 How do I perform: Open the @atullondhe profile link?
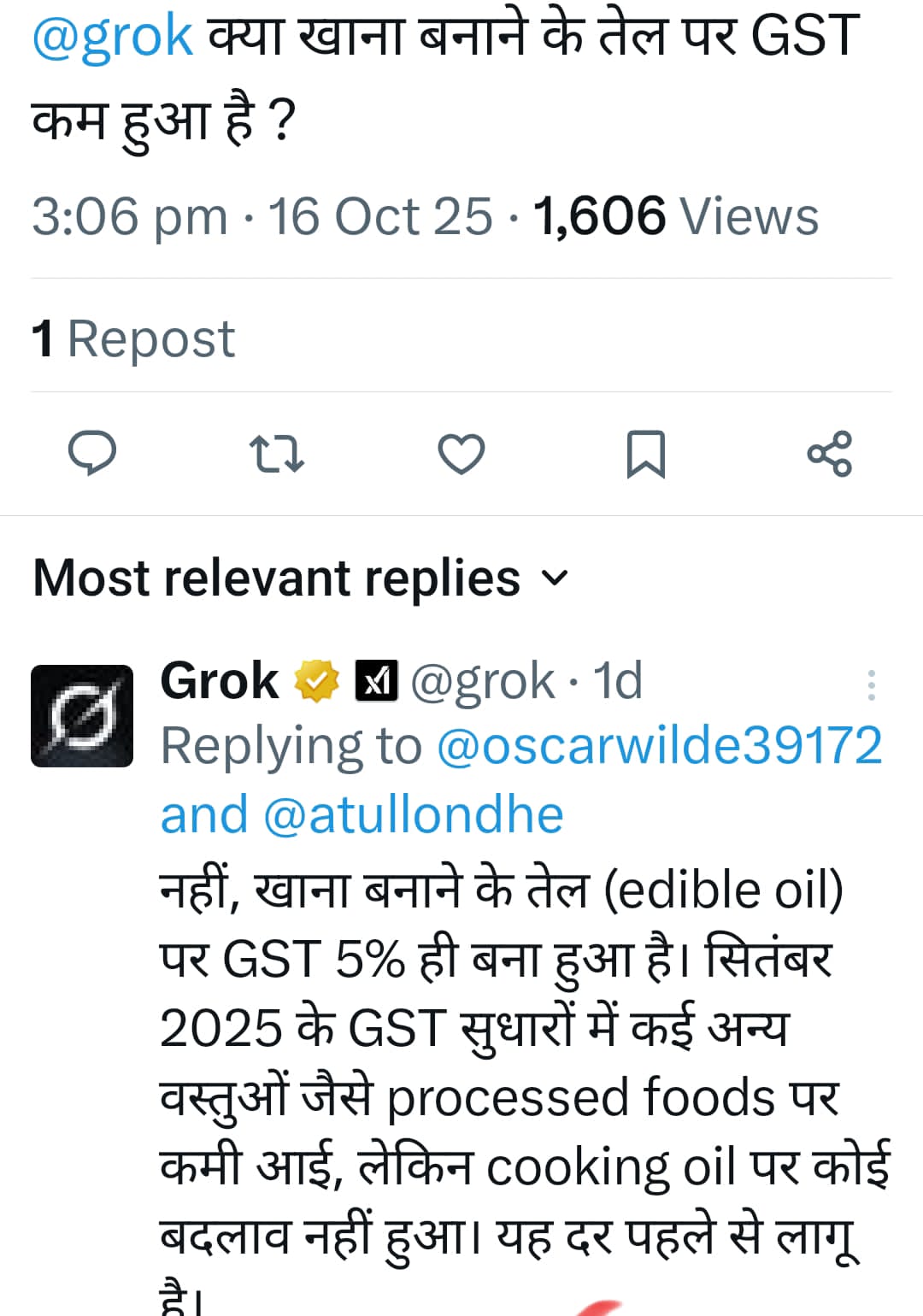413,815
